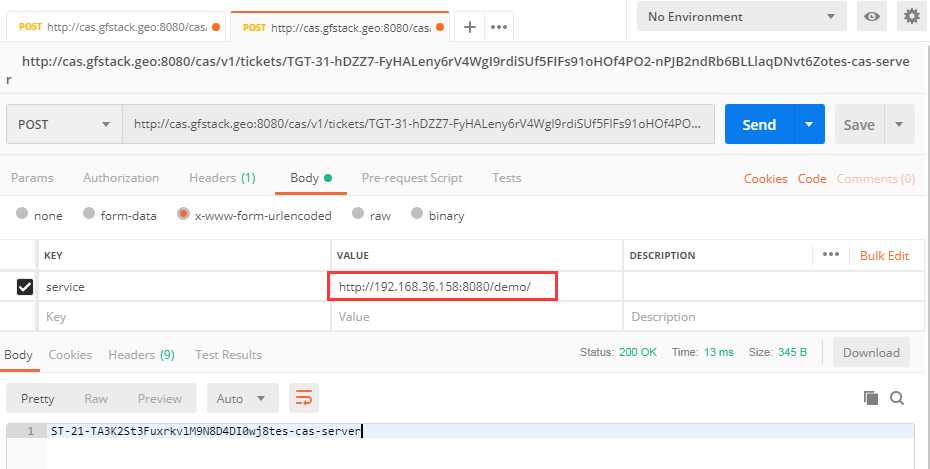The width and height of the screenshot is (930, 469).
Task: Open the Auto format dropdown
Action: (x=242, y=398)
